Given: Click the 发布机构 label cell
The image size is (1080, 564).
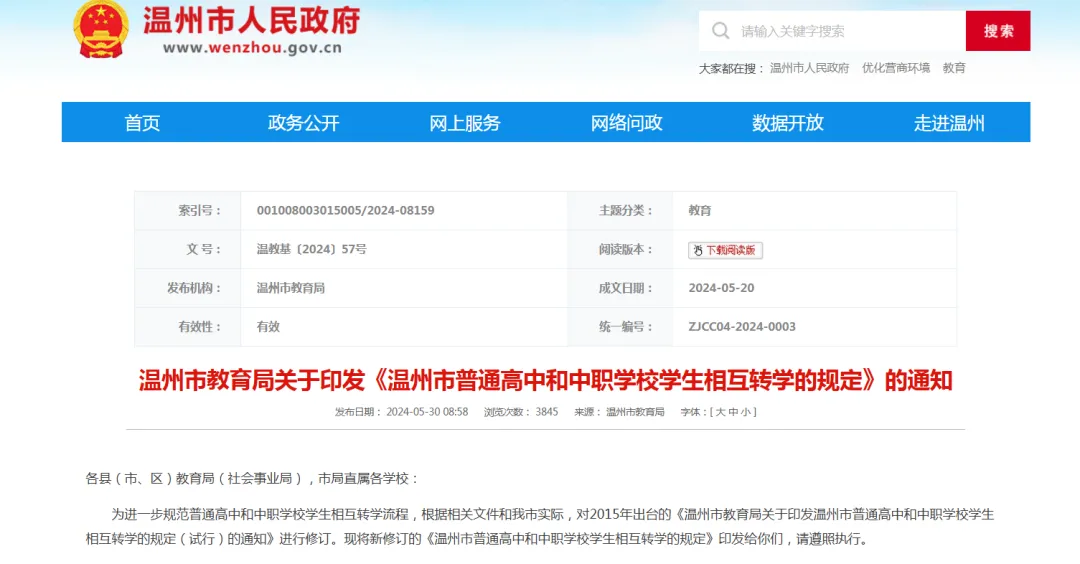Looking at the screenshot, I should click(x=188, y=288).
